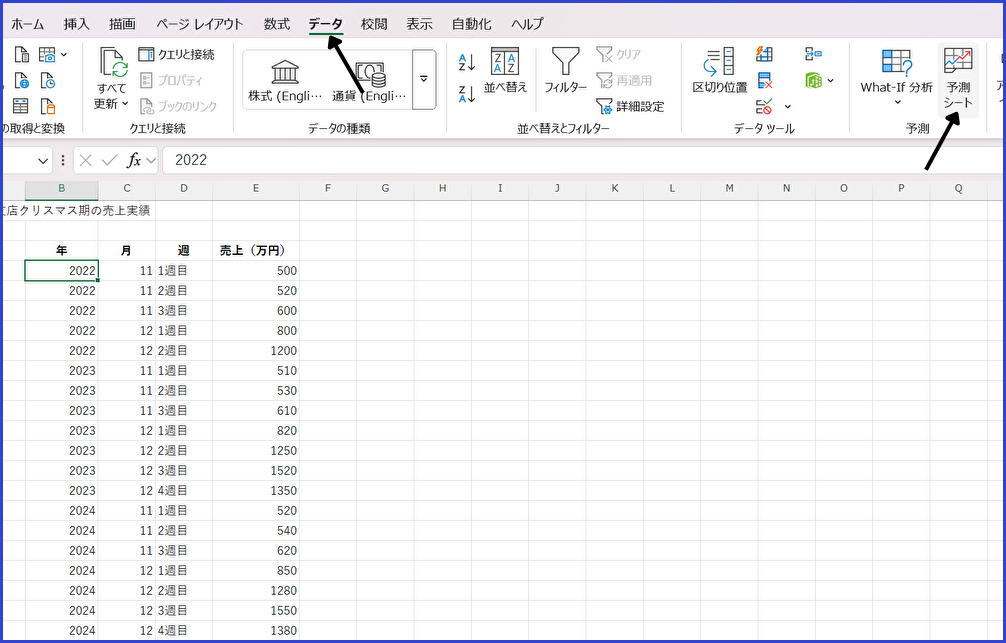Expand the データの種類 gallery

point(424,79)
